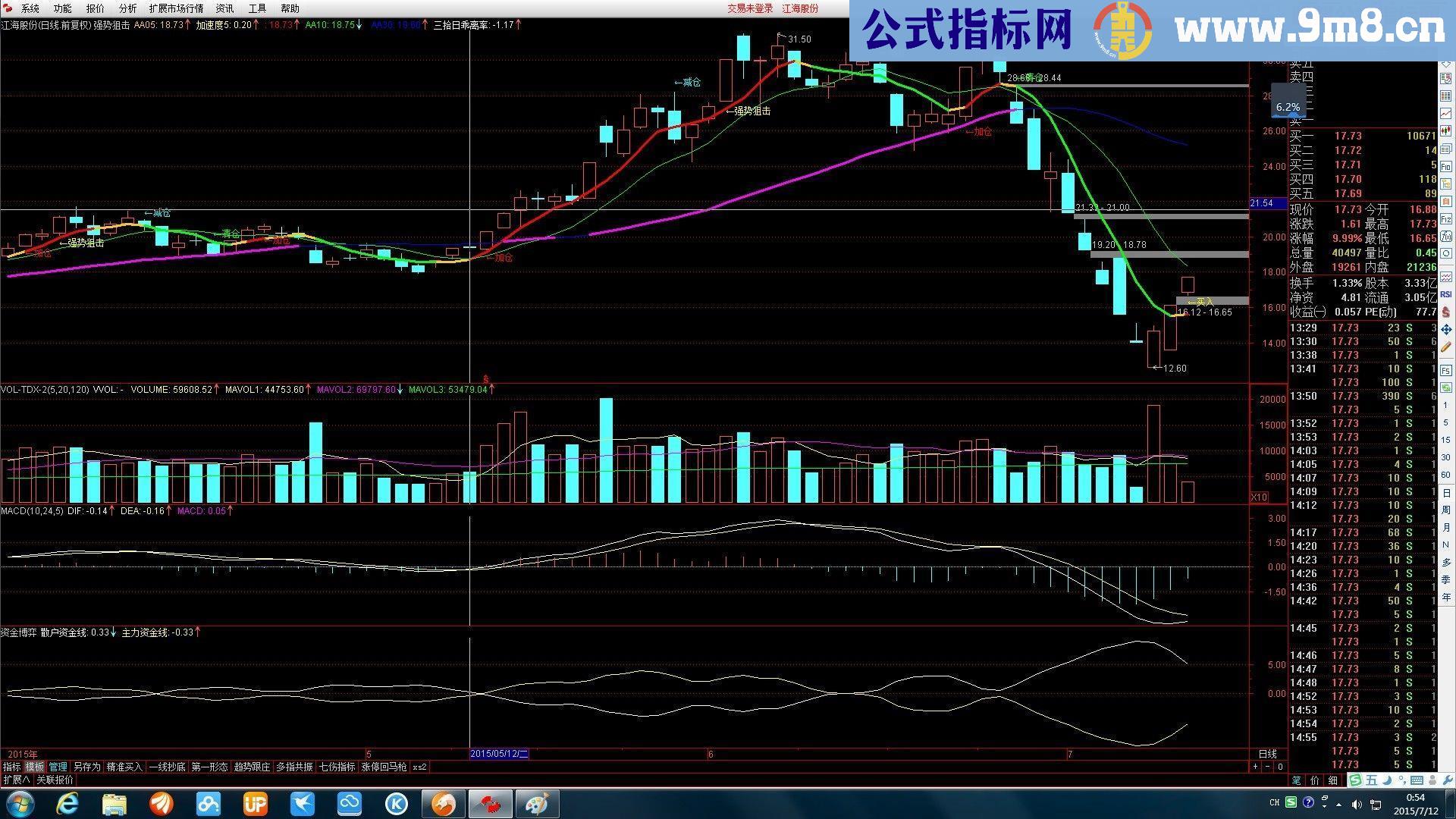Click the − zoom-out chart button
Image resolution: width=1456 pixels, height=819 pixels.
[1267, 767]
